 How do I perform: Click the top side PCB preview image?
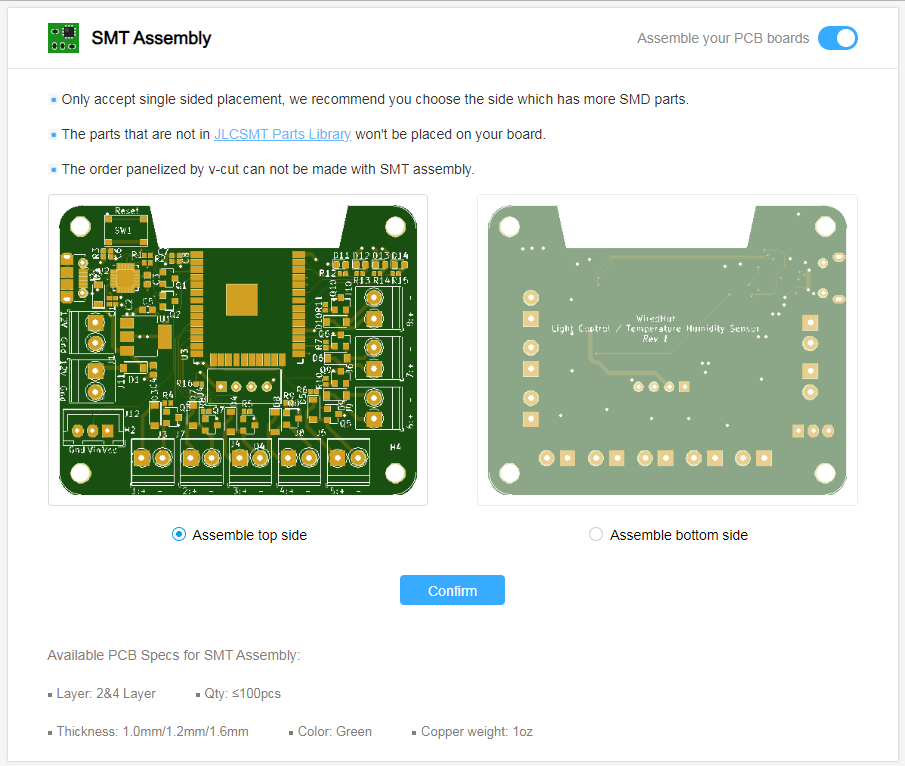pos(238,350)
